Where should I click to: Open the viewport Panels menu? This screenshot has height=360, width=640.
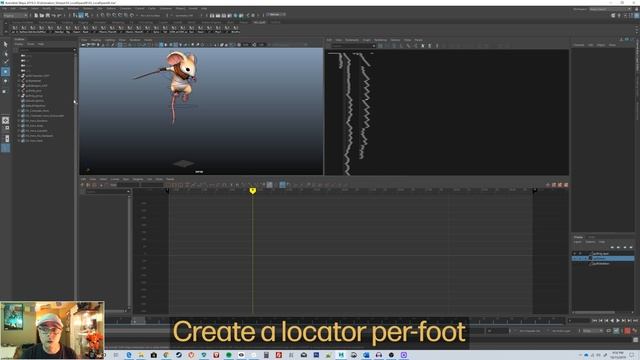[x=148, y=40]
